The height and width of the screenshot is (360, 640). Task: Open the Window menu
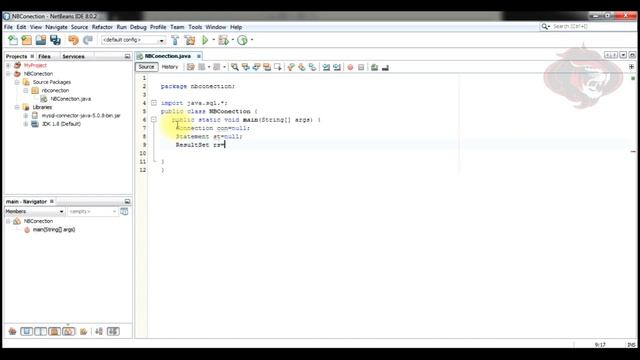point(216,27)
